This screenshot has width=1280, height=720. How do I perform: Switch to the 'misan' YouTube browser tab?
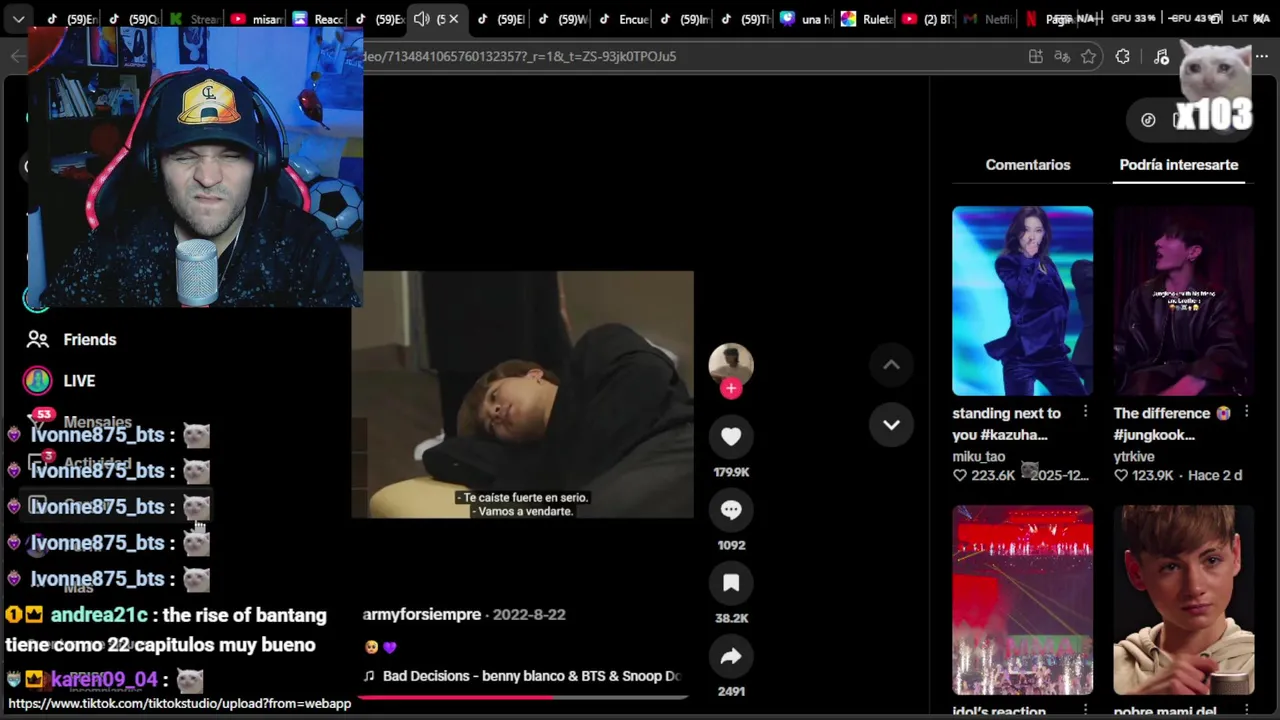[x=258, y=19]
